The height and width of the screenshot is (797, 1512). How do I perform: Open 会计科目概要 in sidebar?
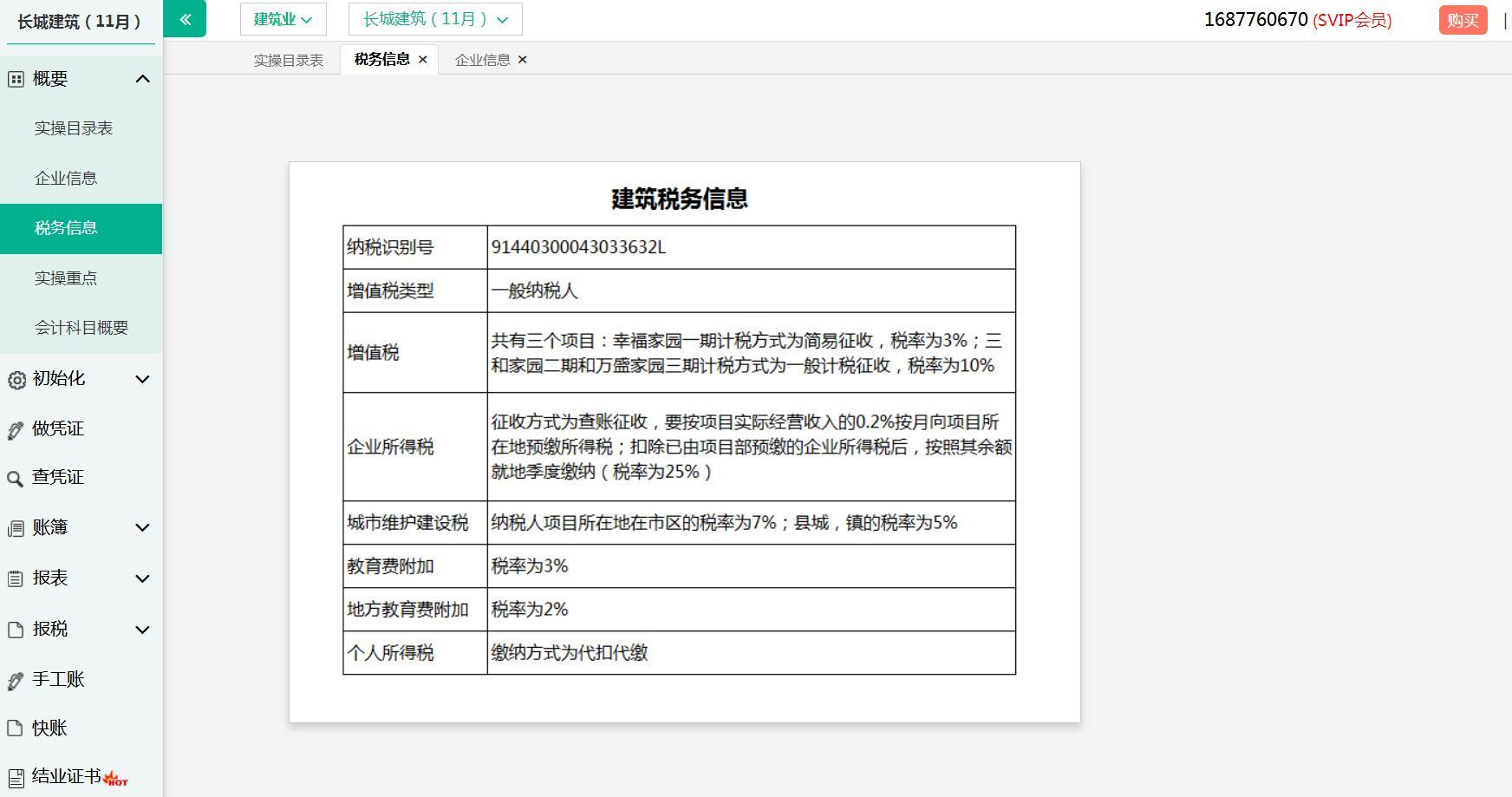coord(81,328)
